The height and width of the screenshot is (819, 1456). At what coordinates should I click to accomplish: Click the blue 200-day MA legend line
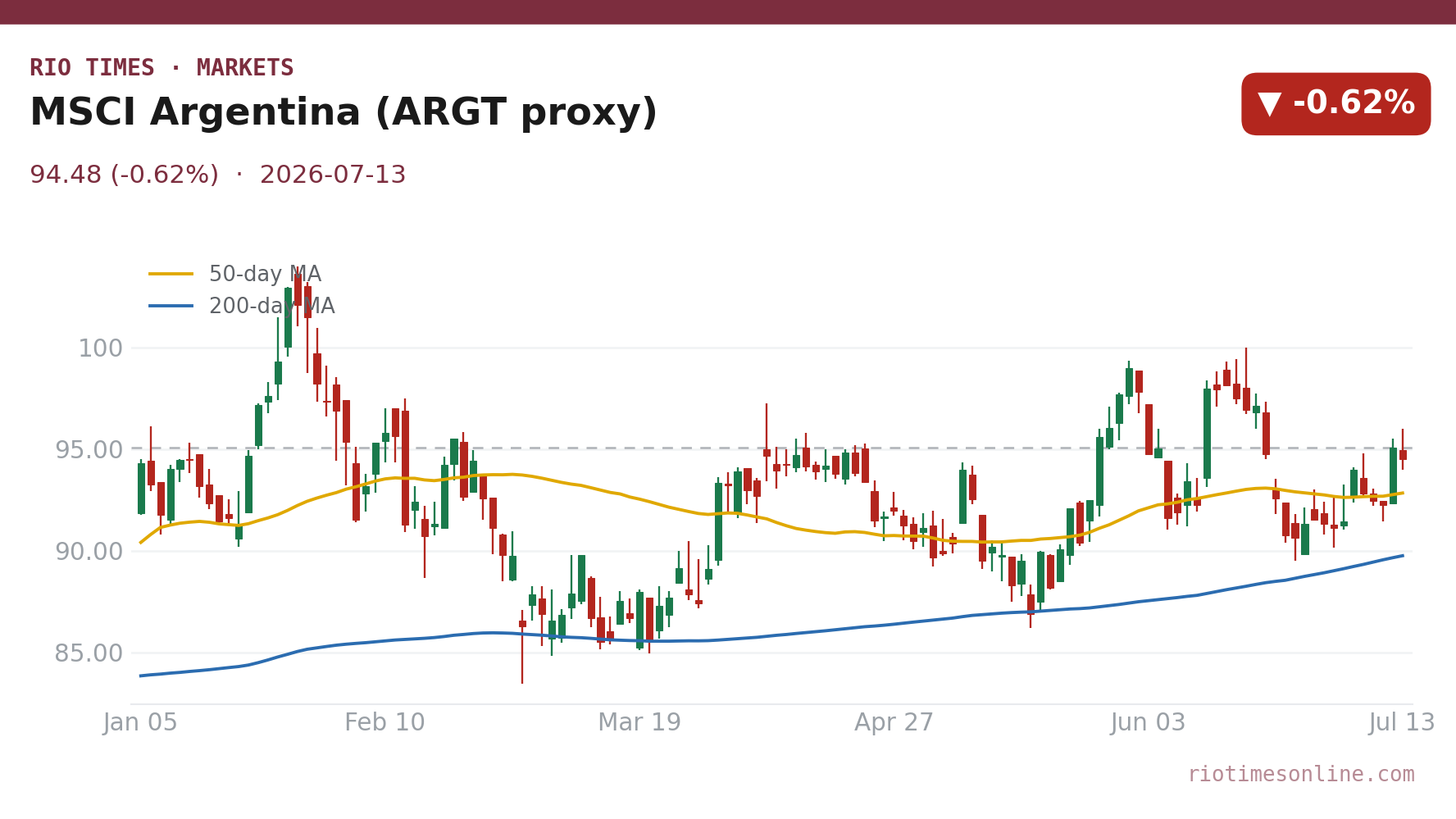(x=171, y=307)
